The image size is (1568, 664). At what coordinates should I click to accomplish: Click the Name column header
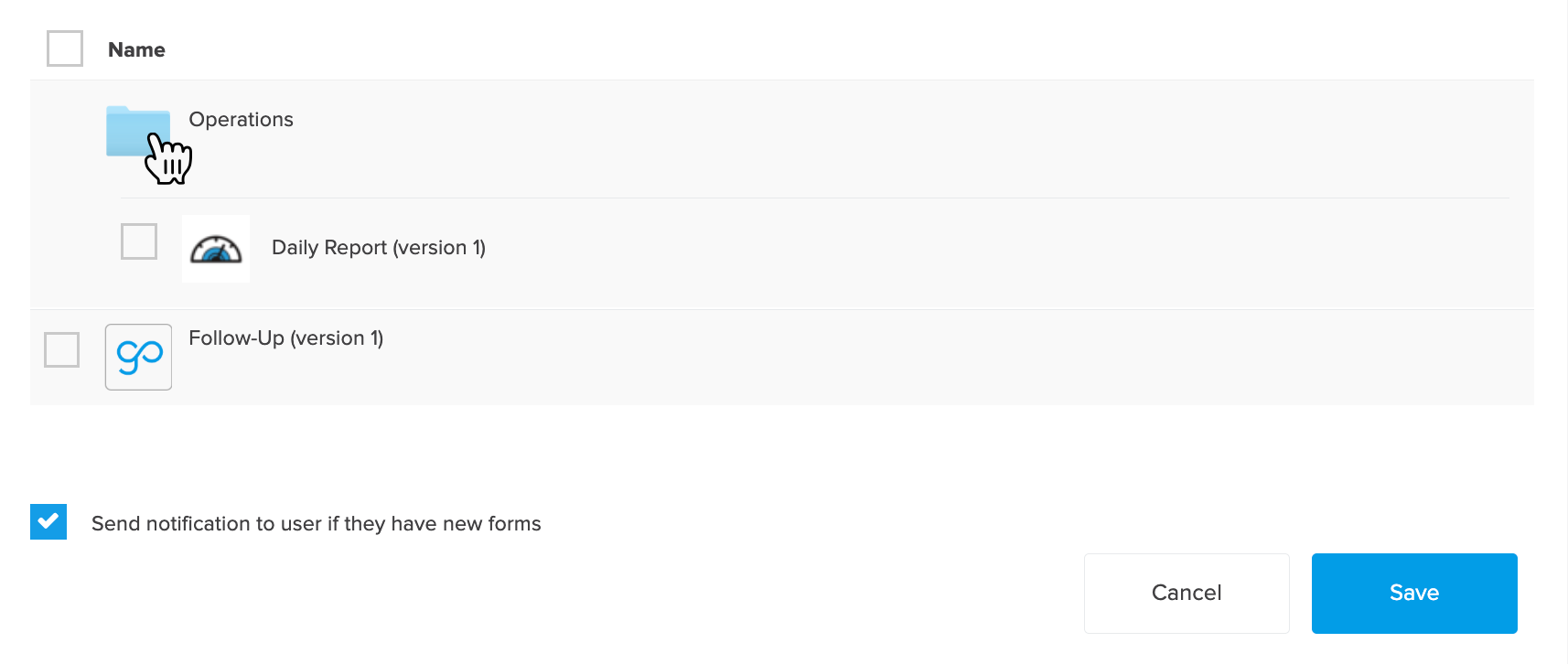[x=135, y=49]
